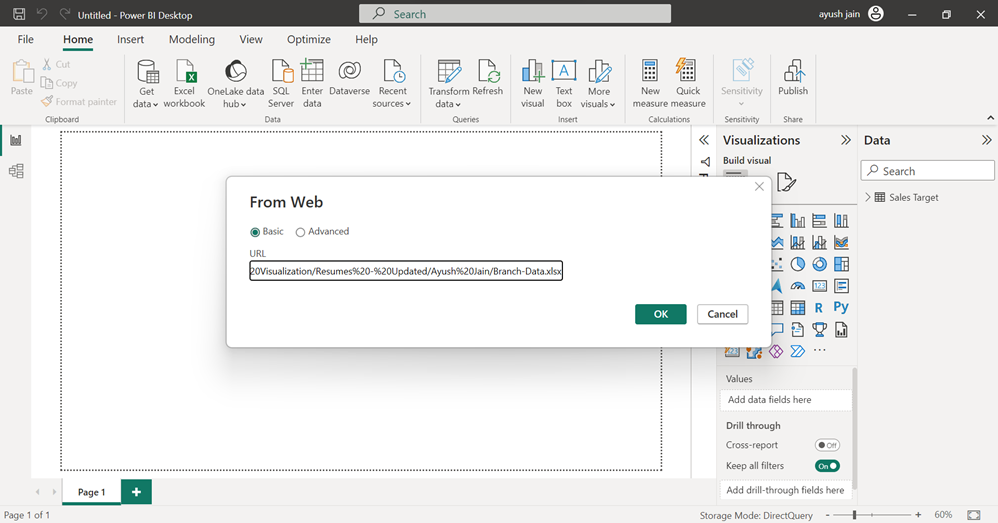Select the R script visual
Viewport: 998px width, 523px height.
pos(819,308)
